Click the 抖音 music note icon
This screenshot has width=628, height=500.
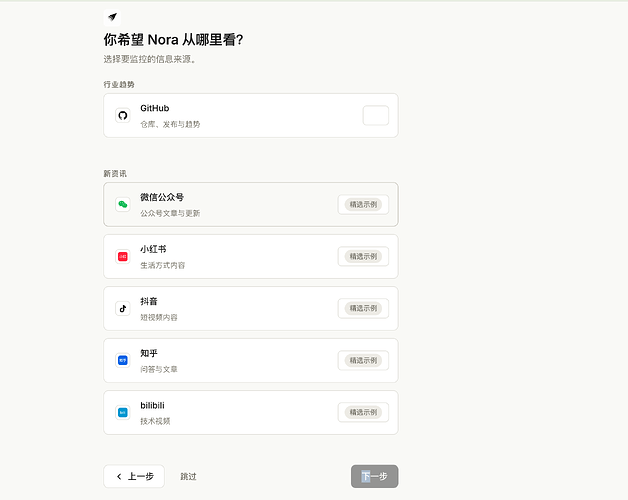(x=123, y=308)
